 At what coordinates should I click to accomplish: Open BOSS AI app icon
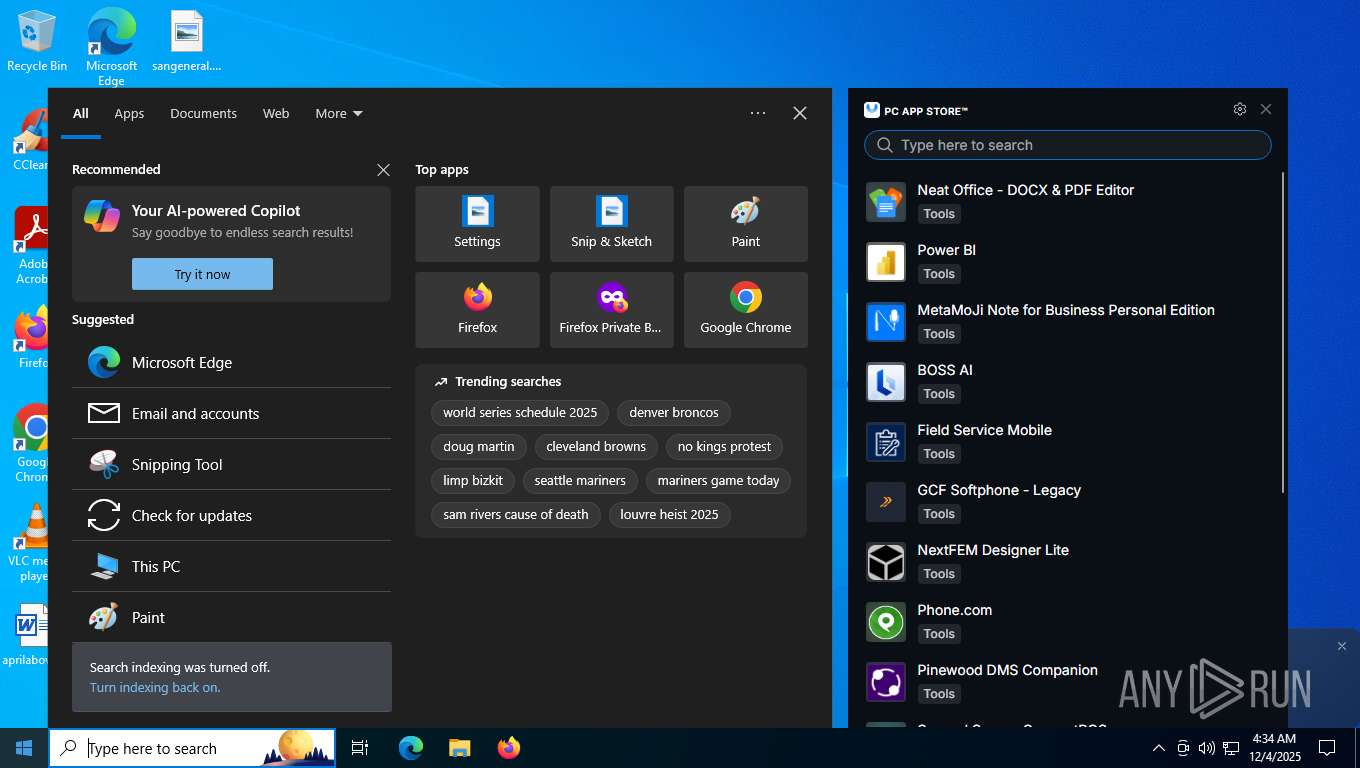pyautogui.click(x=886, y=382)
